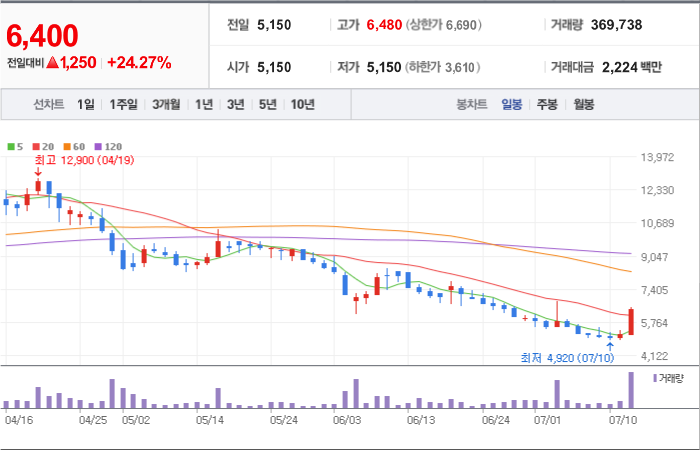Show the 5년 line chart
The height and width of the screenshot is (450, 700).
pyautogui.click(x=268, y=105)
